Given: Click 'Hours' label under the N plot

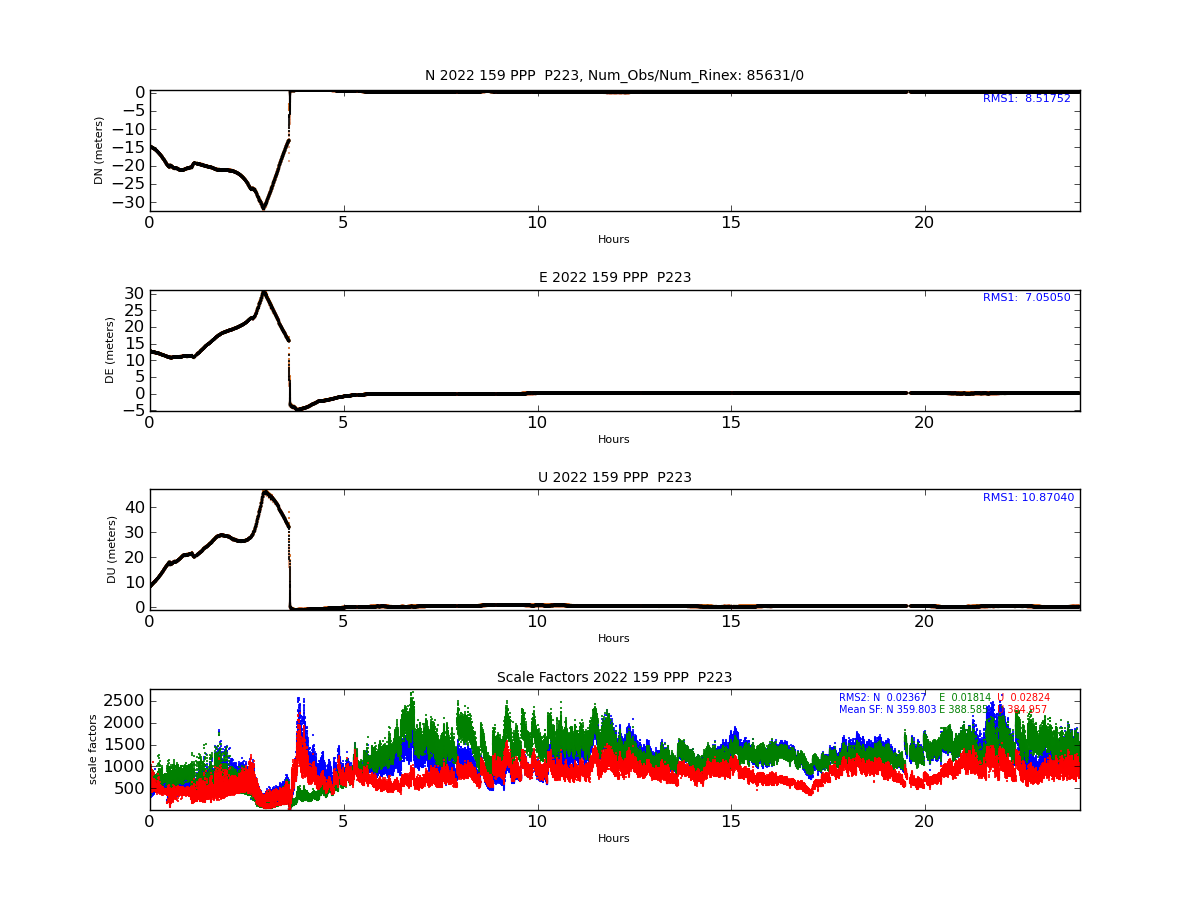Looking at the screenshot, I should pyautogui.click(x=614, y=240).
